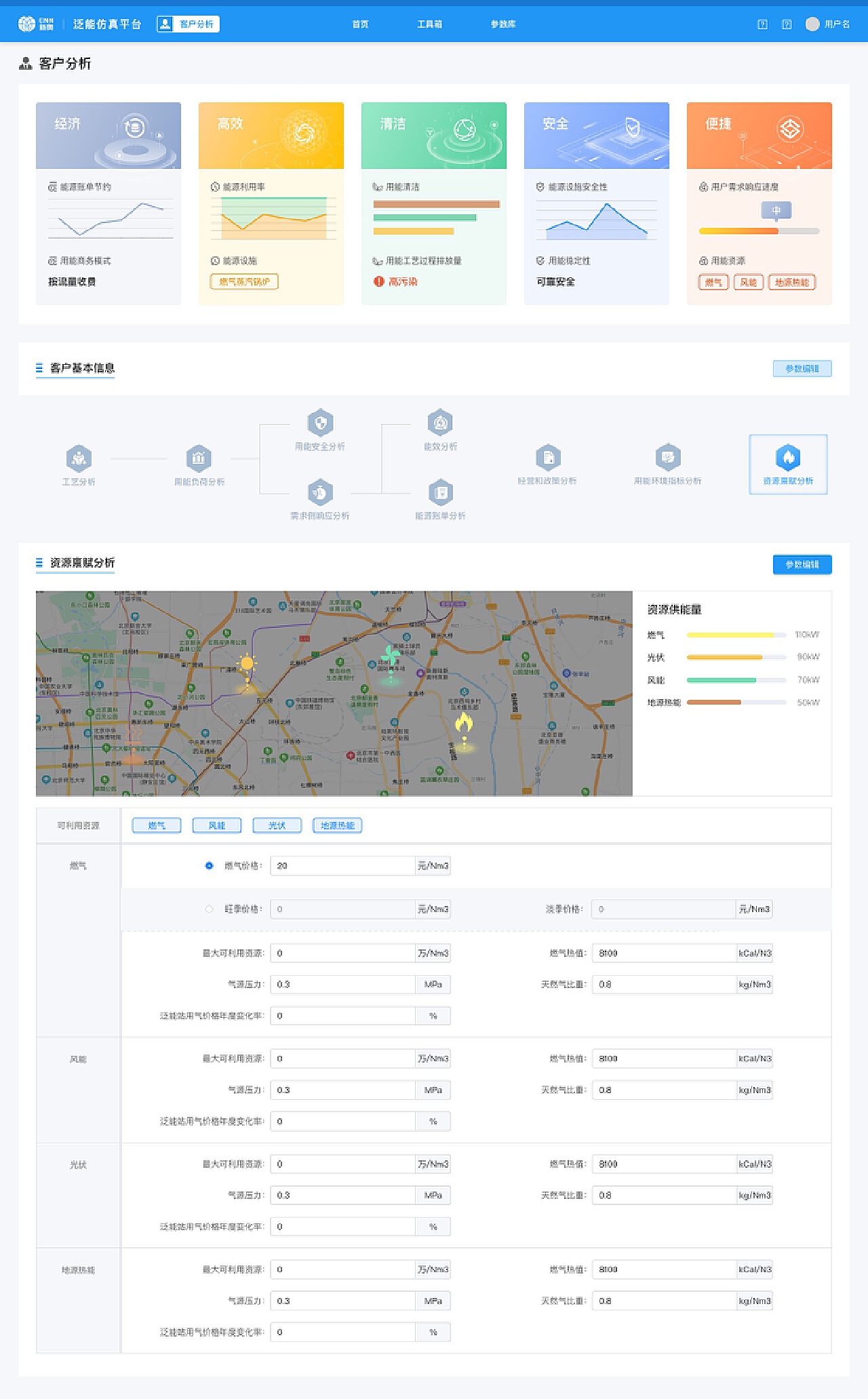The width and height of the screenshot is (868, 1399).
Task: Click the green wind fan map marker
Action: click(391, 656)
